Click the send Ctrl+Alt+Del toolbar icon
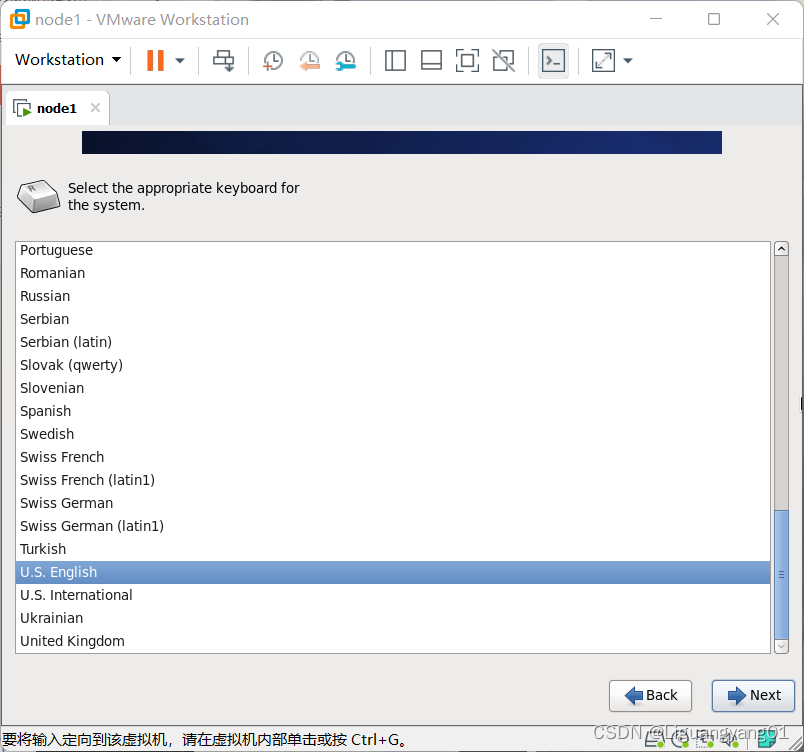The width and height of the screenshot is (804, 752). (224, 60)
